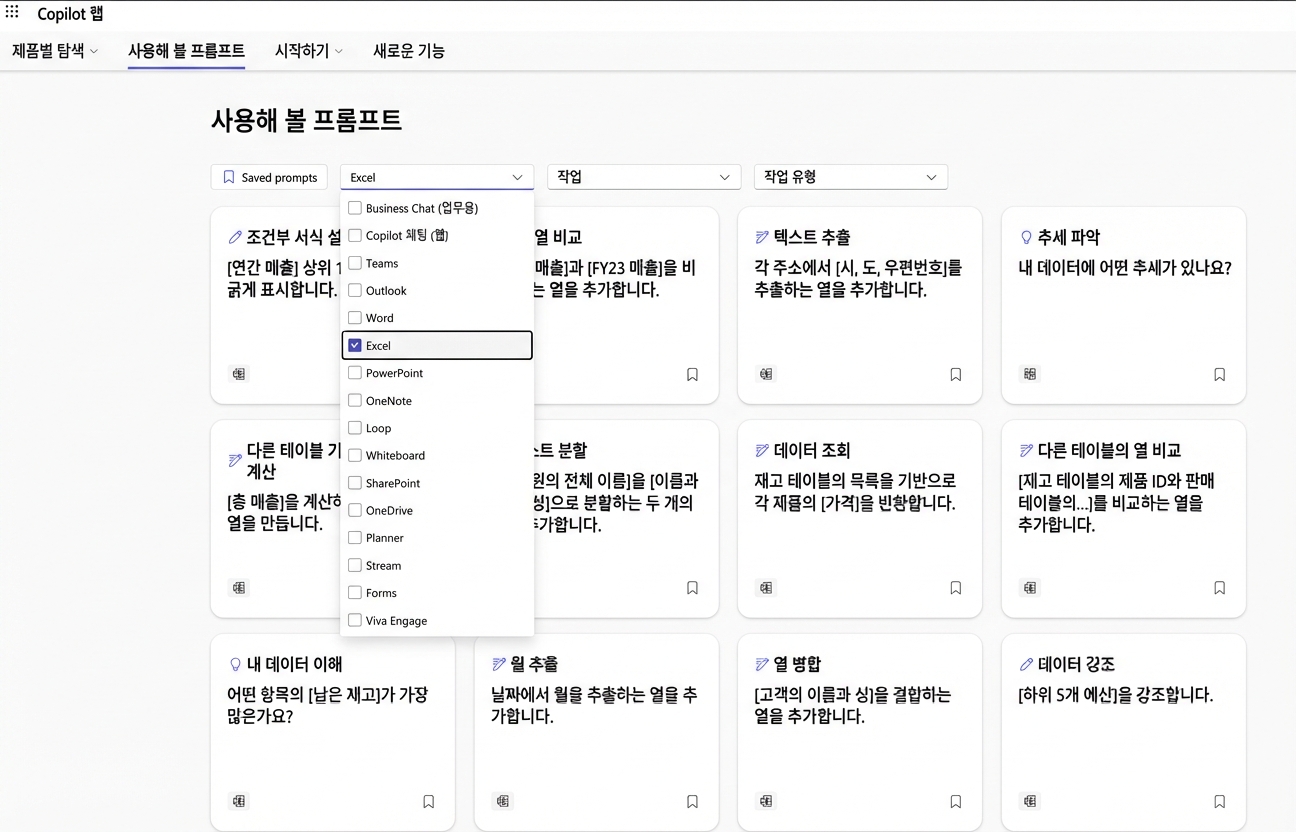1296x832 pixels.
Task: Click prompt text 날짜에서 월을 추출하는 열을 추가합니다
Action: coord(594,706)
